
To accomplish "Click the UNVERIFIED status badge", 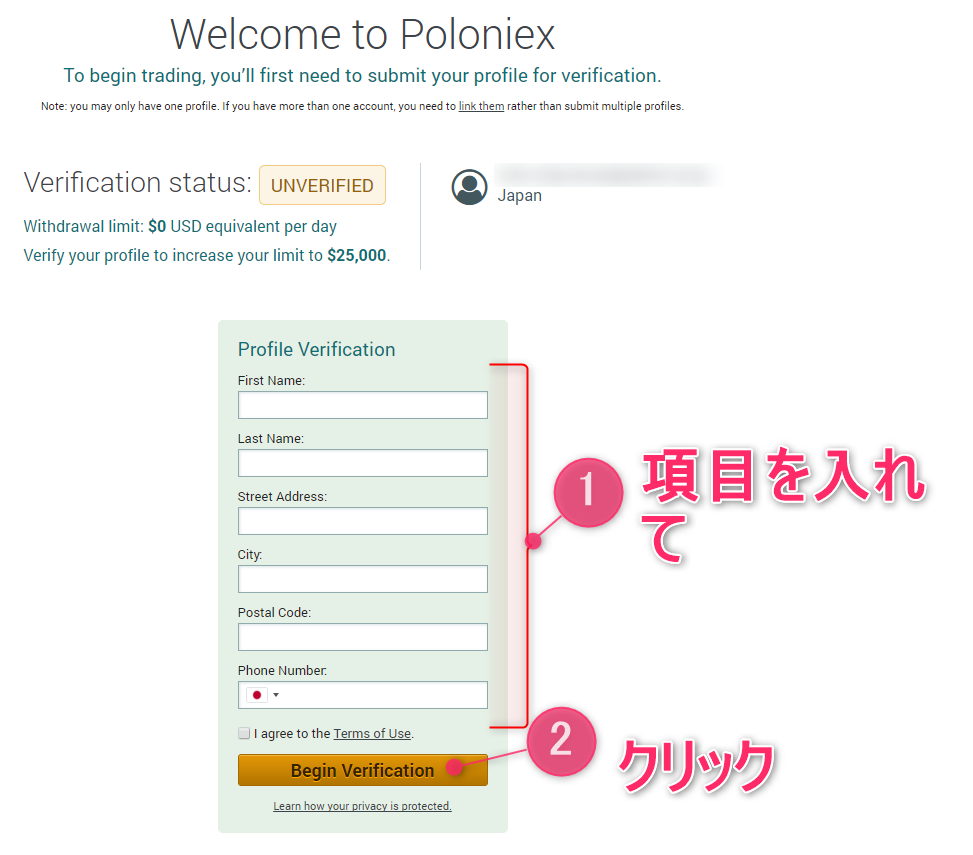I will (322, 186).
